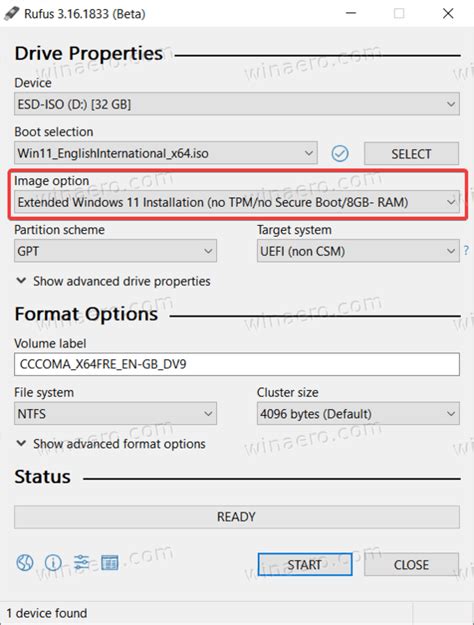Click the '1 device found' status text
The image size is (474, 625).
coord(47,613)
